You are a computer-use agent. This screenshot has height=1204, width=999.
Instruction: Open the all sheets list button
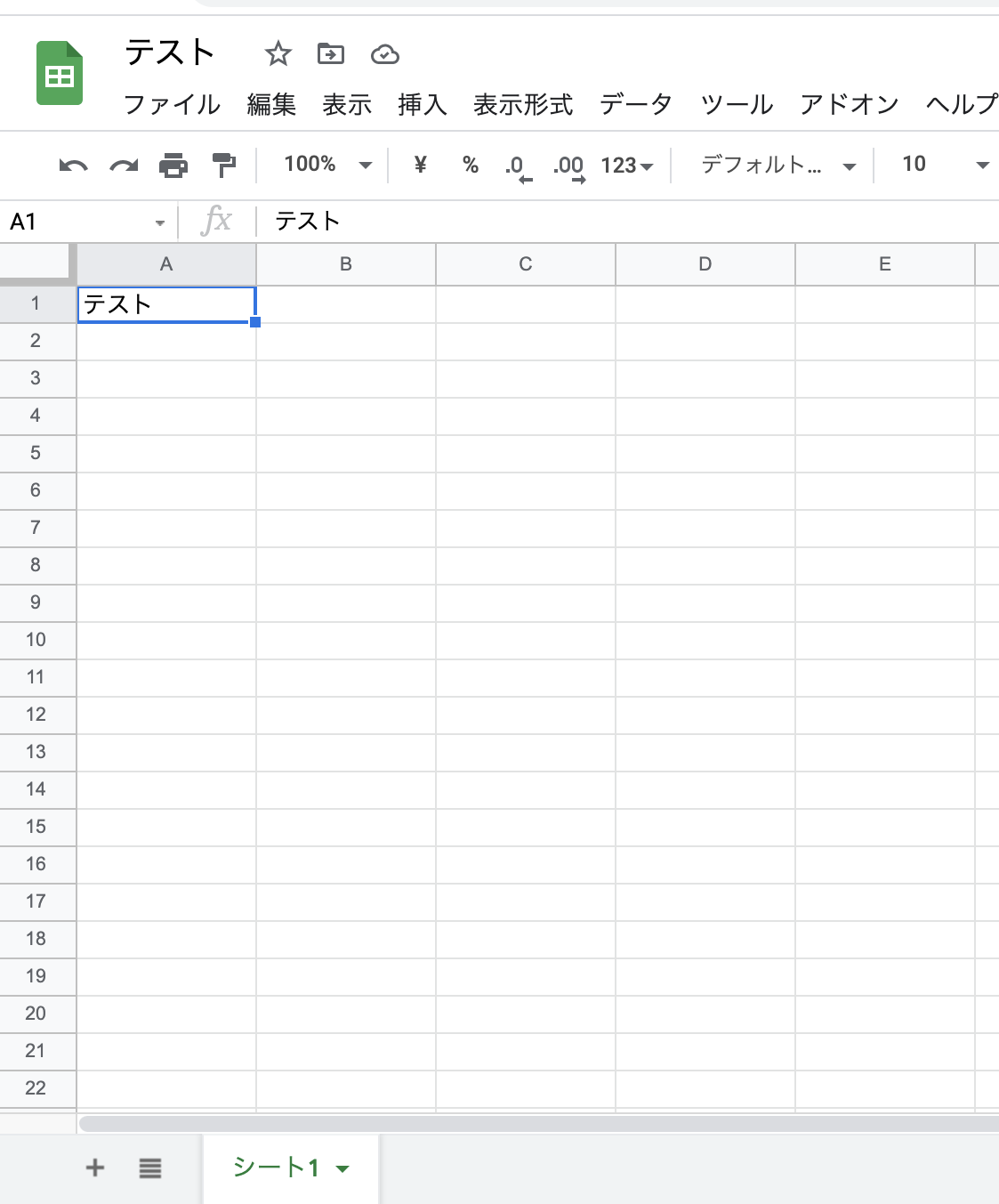pyautogui.click(x=149, y=1168)
